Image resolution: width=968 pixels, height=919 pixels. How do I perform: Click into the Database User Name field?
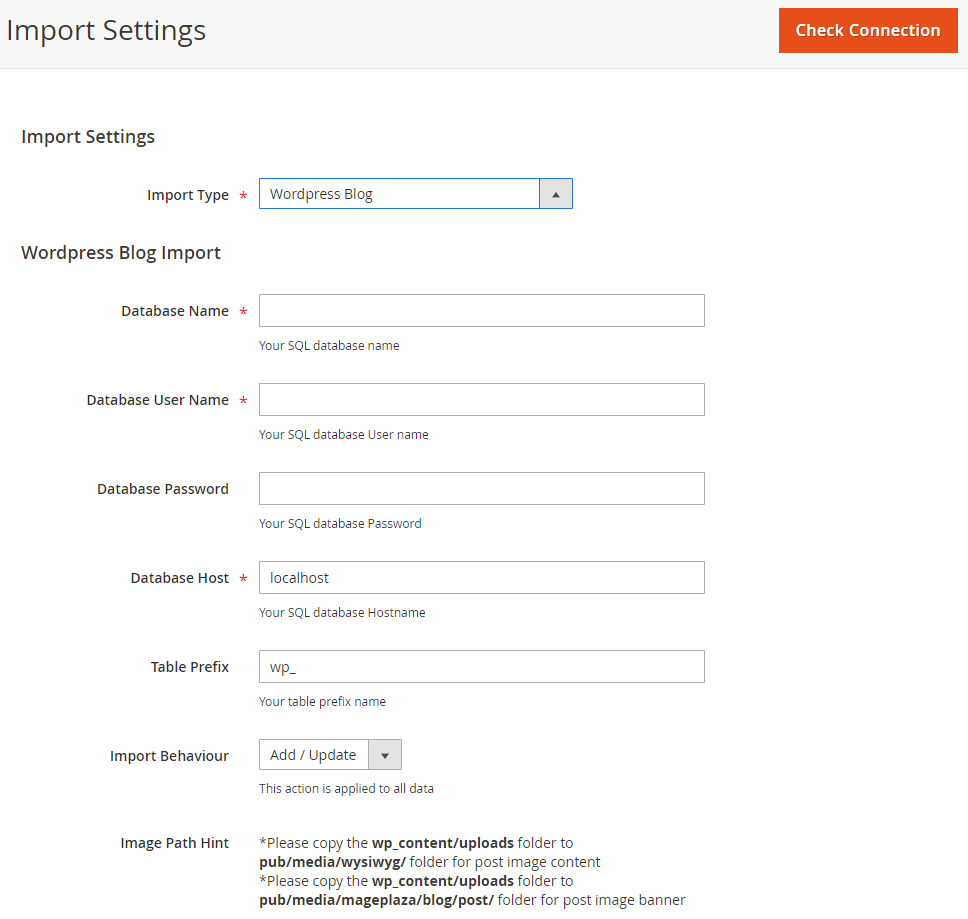point(481,400)
